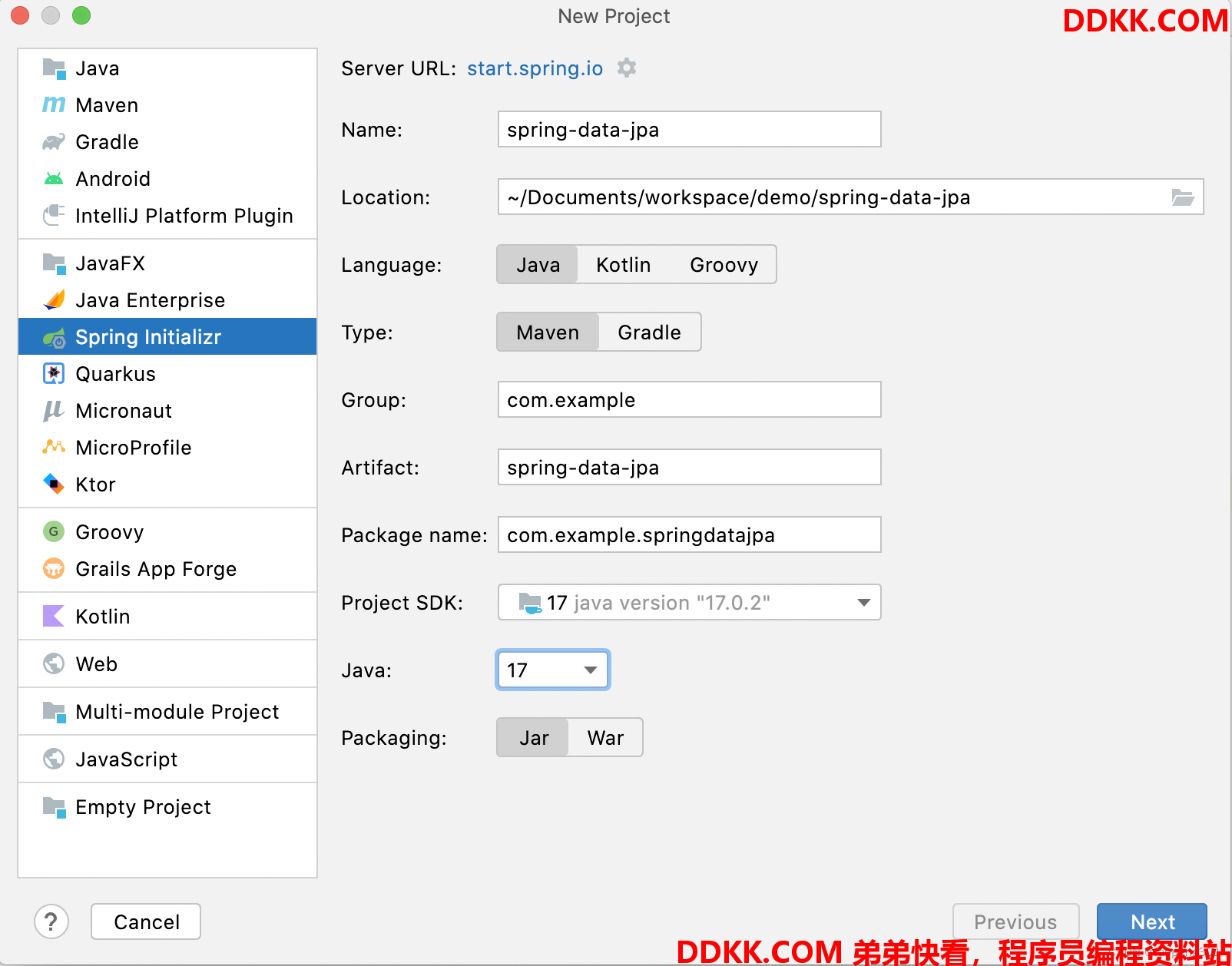The width and height of the screenshot is (1232, 966).
Task: Click the Empty Project folder icon
Action: tap(54, 807)
